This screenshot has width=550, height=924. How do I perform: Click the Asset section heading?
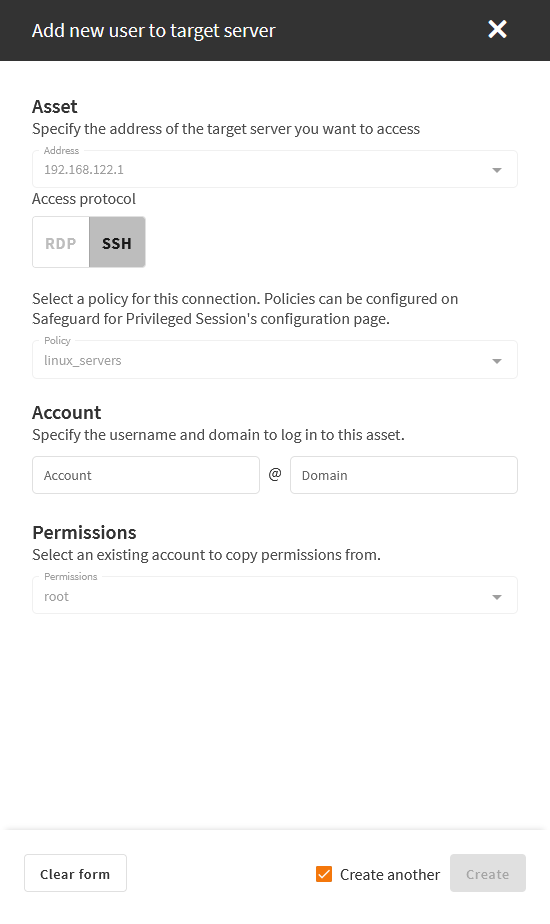[x=55, y=107]
